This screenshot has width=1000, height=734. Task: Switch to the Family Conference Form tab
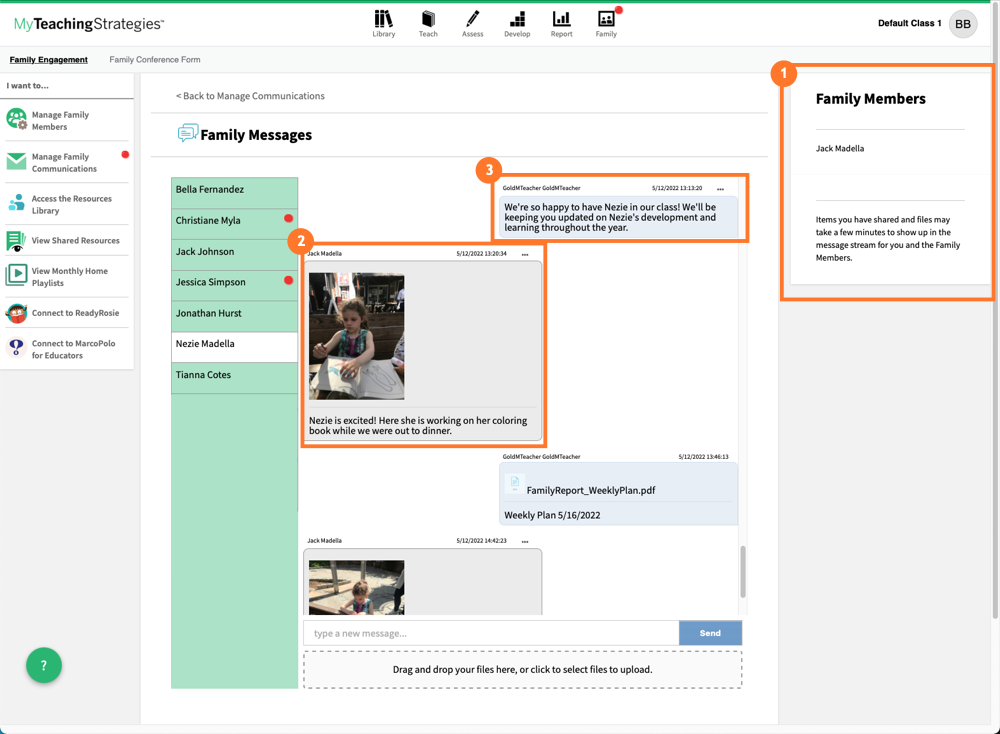154,59
